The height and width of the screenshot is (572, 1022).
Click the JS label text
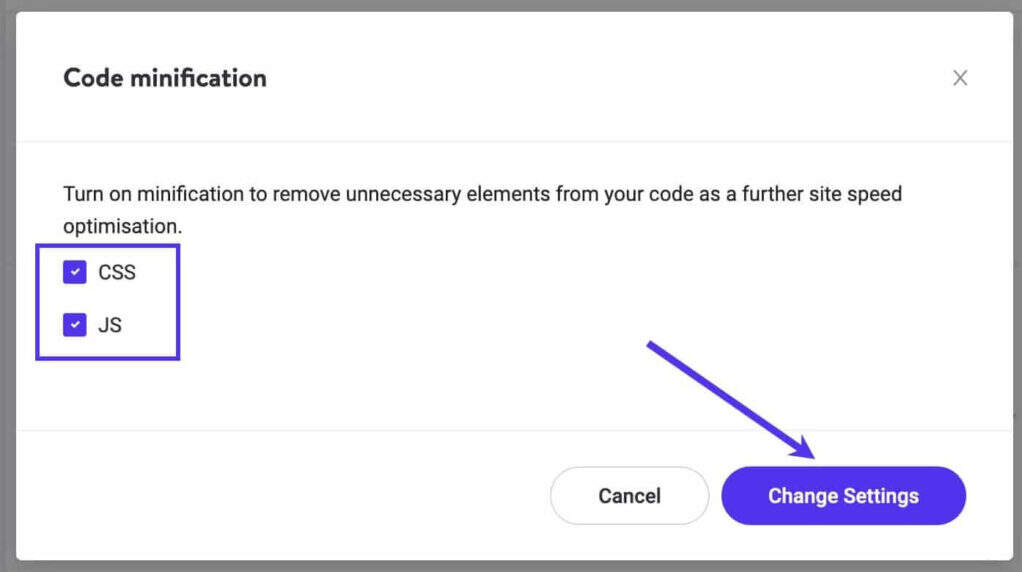point(110,325)
